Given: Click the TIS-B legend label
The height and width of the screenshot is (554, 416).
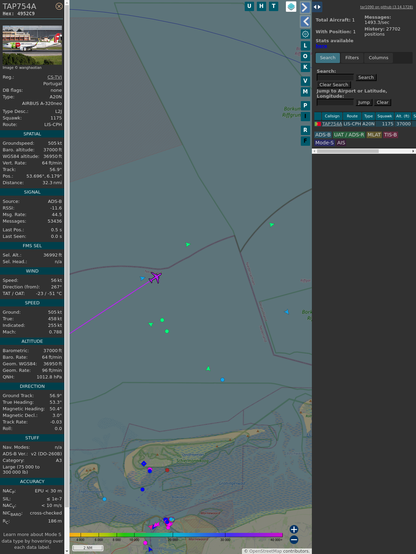Looking at the screenshot, I should click(x=390, y=135).
